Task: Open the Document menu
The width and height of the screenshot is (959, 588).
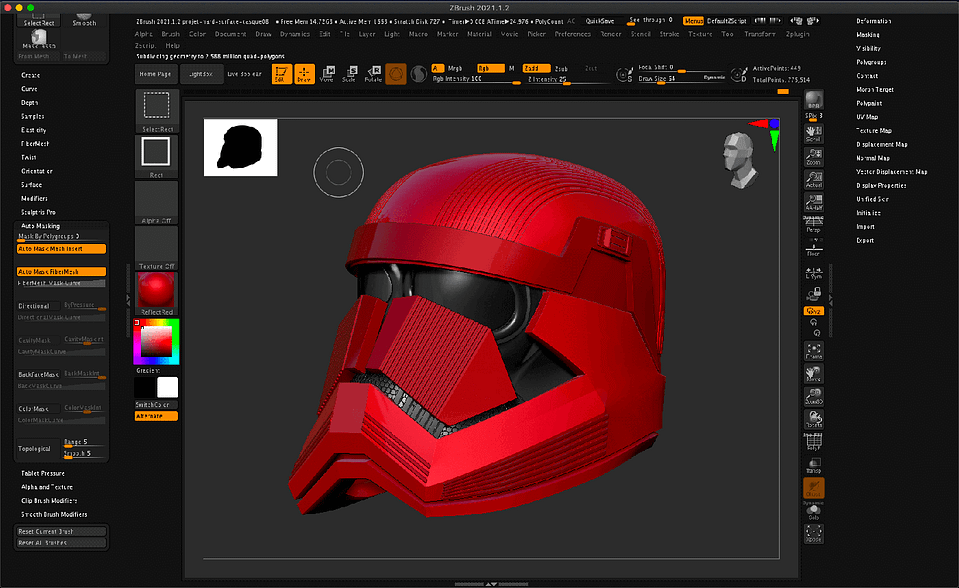Action: [x=231, y=34]
